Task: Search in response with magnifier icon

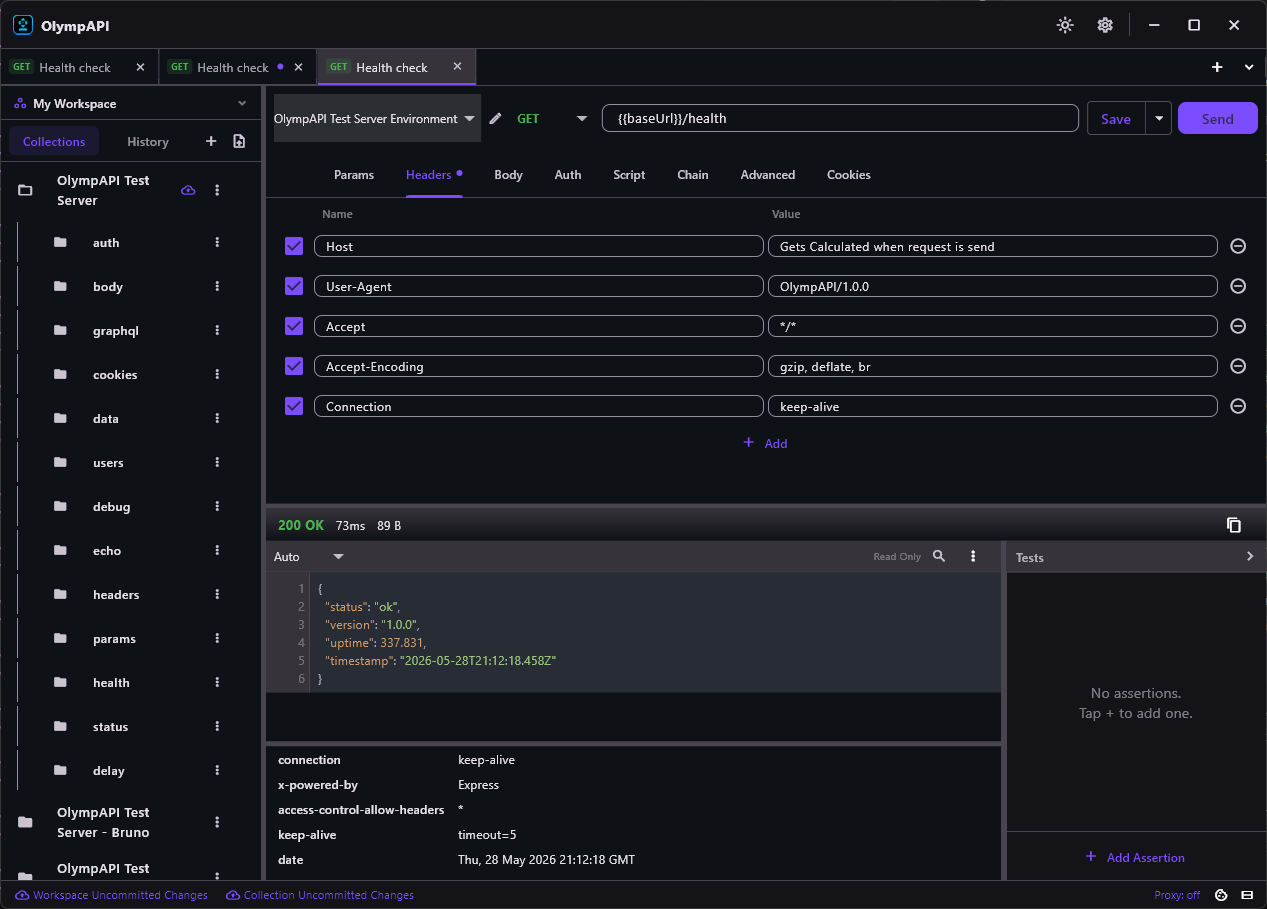Action: coord(939,556)
